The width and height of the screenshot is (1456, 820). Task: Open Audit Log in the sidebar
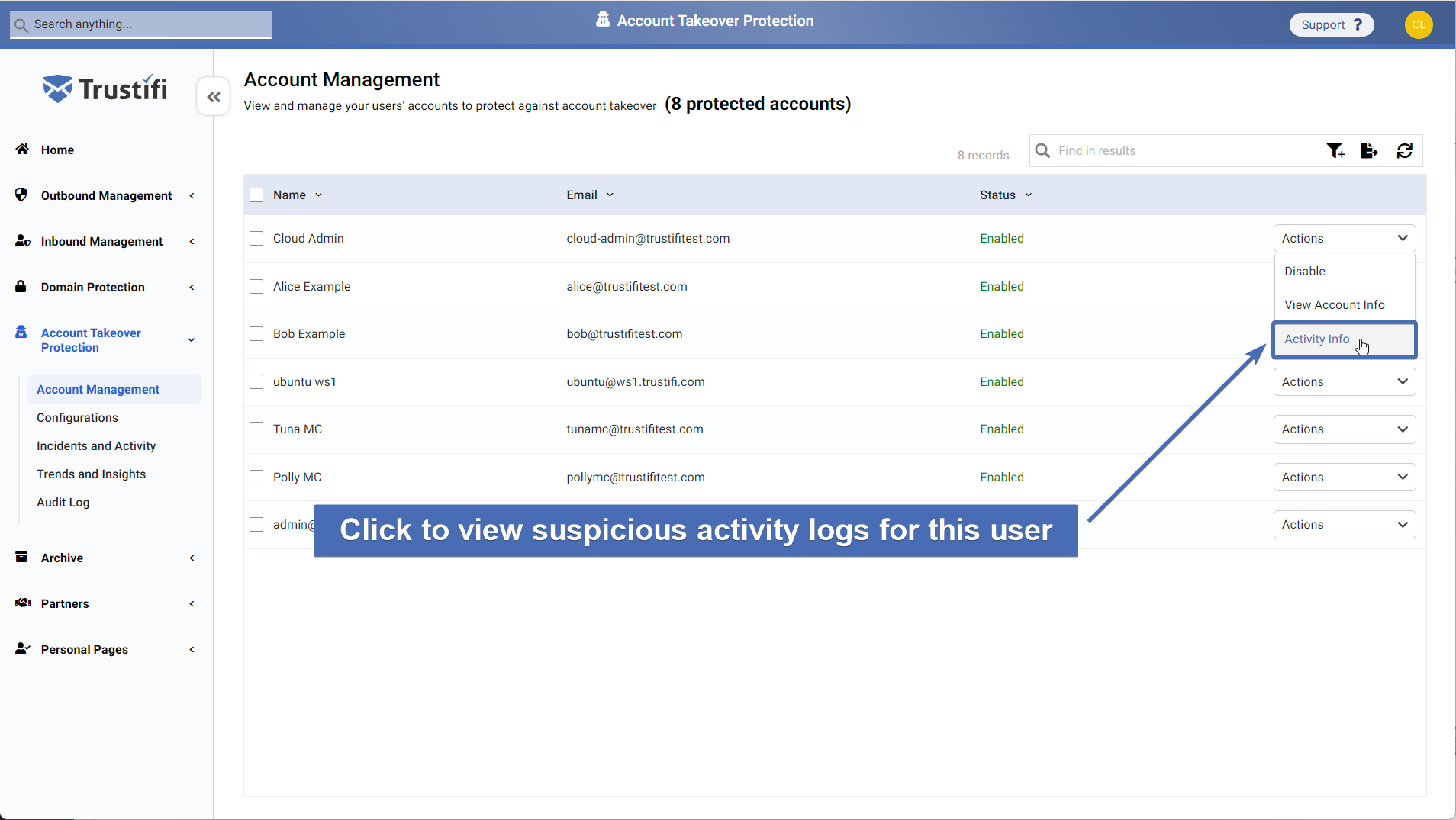pyautogui.click(x=63, y=502)
